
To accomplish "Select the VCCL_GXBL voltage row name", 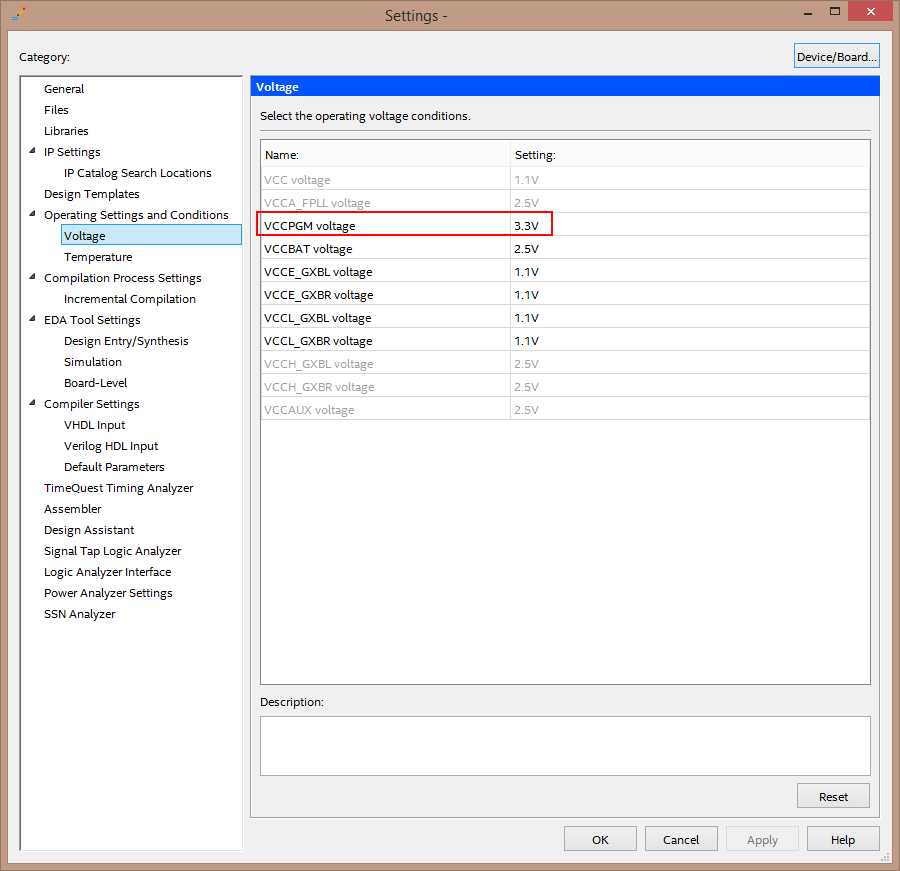I will [317, 318].
